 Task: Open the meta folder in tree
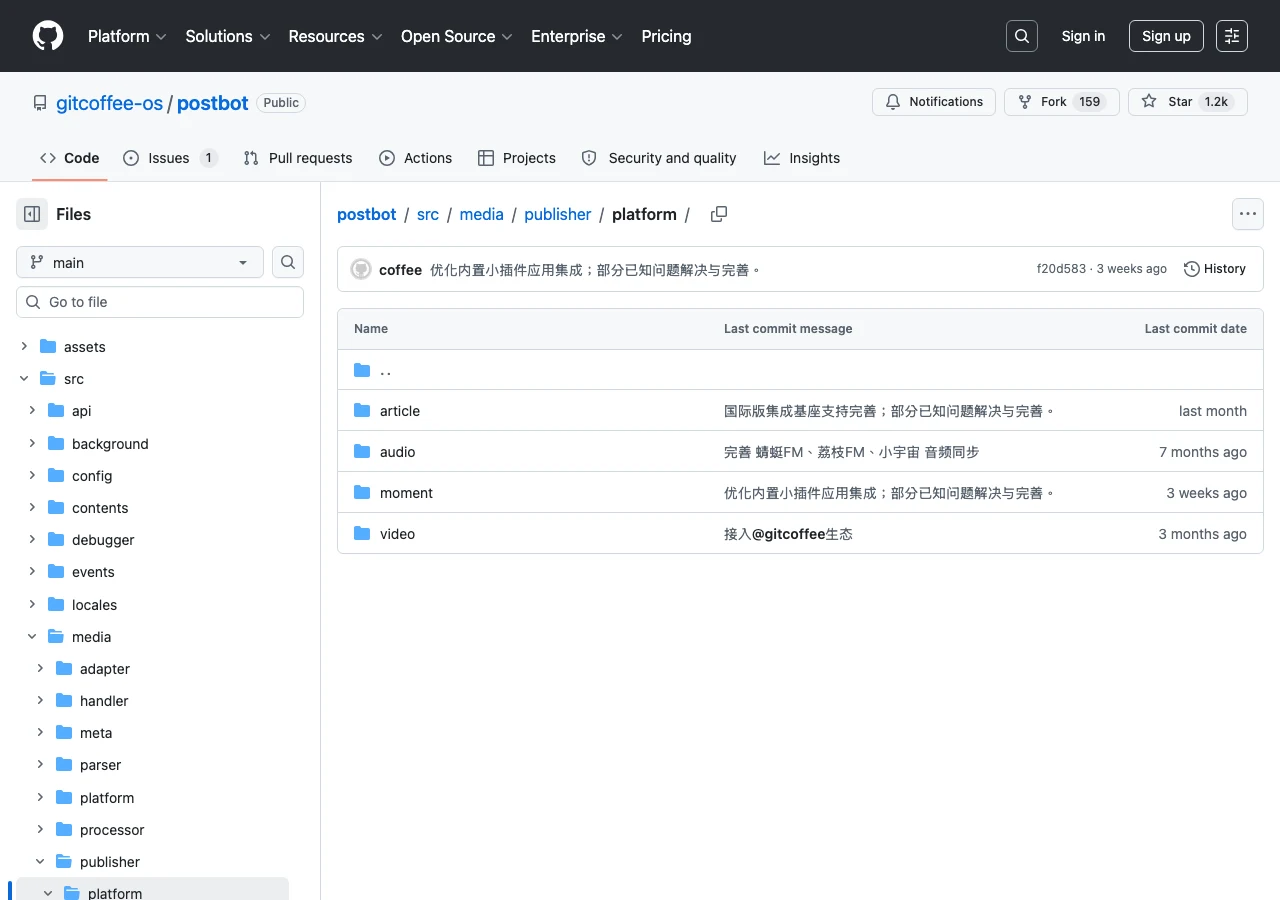tap(96, 733)
